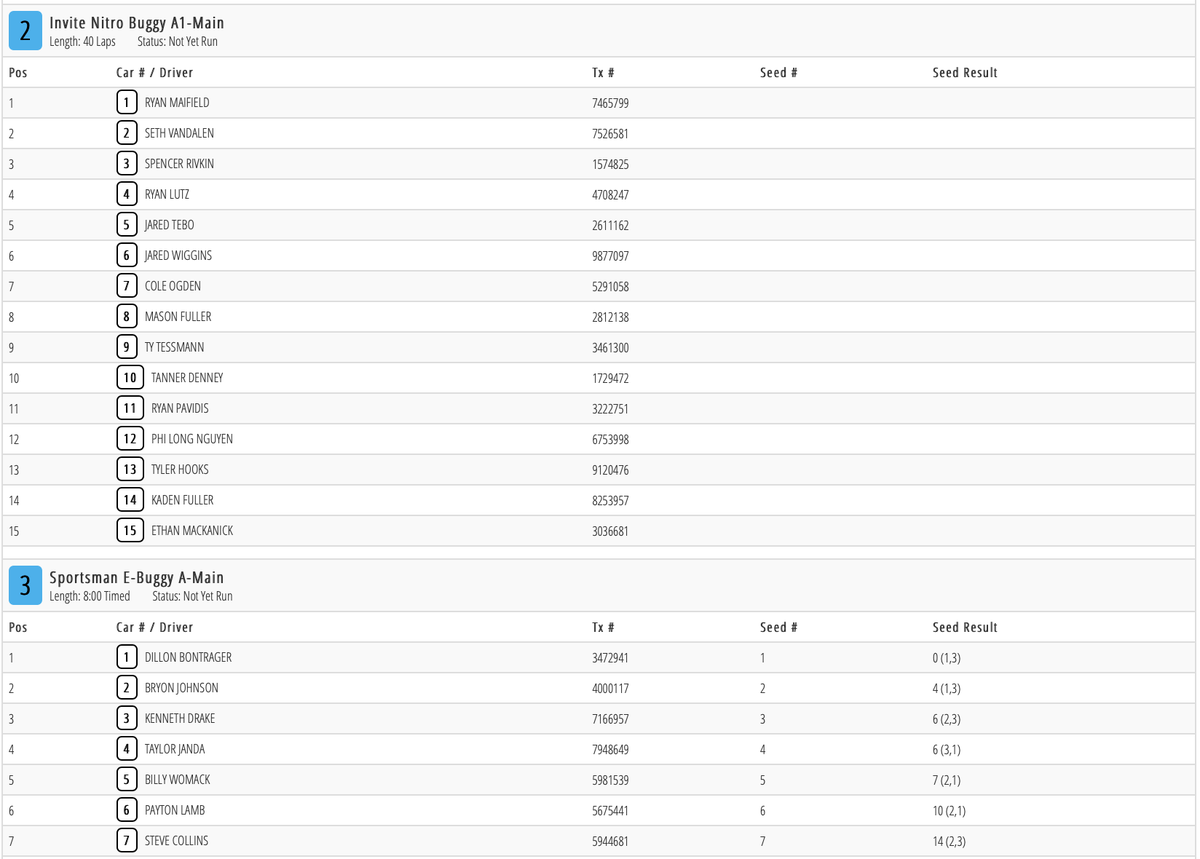
Task: Click car number badge beside Ryan Maifield
Action: coord(126,102)
